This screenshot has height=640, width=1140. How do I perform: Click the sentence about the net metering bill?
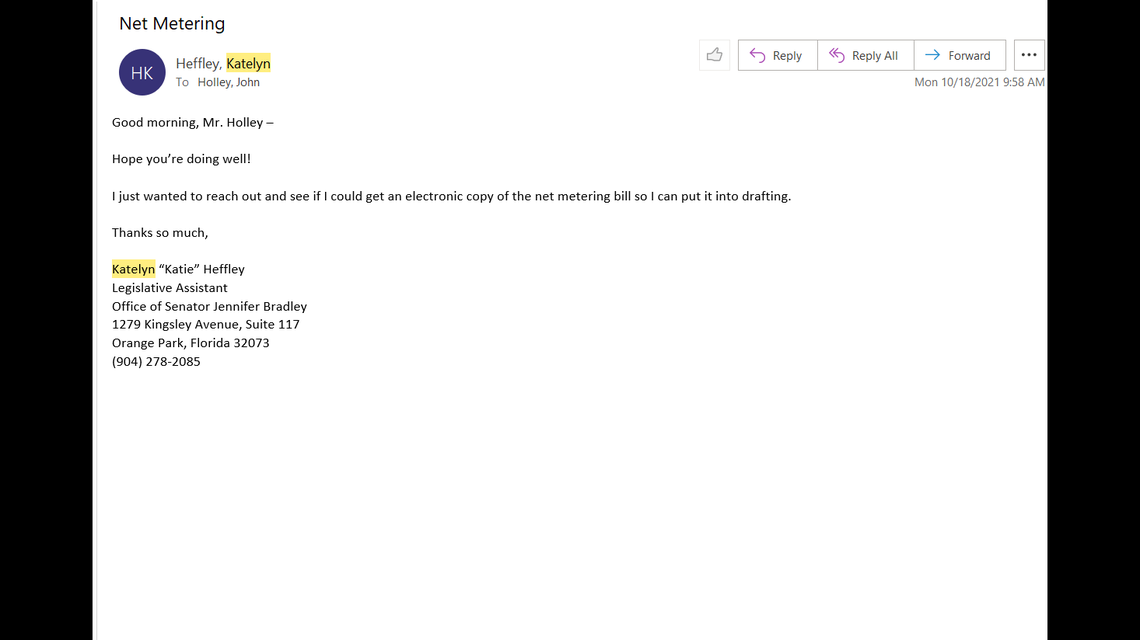pos(451,196)
